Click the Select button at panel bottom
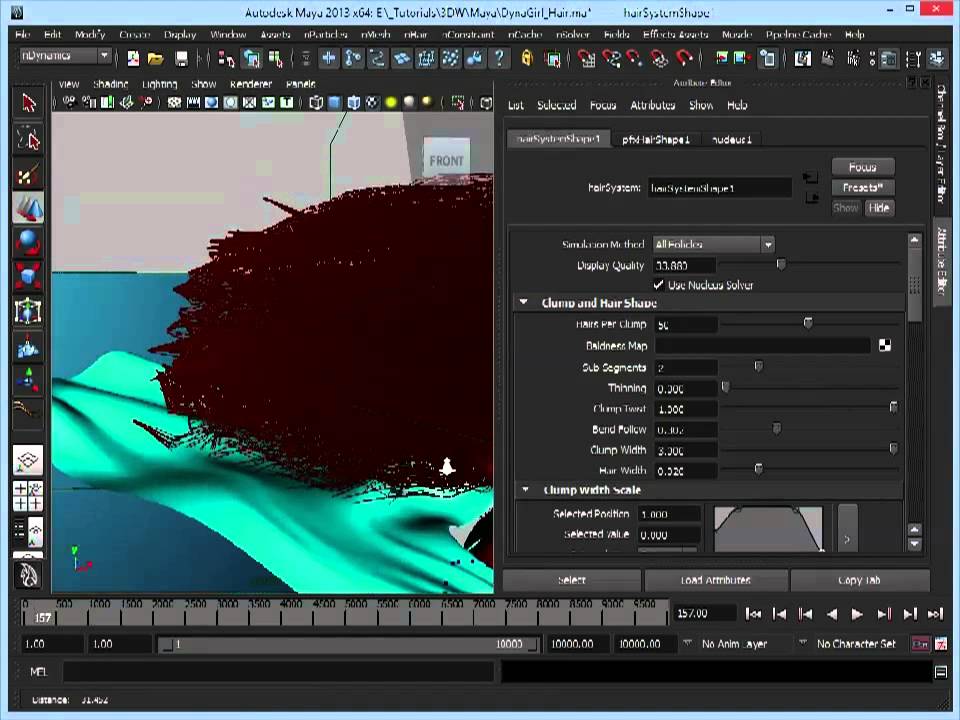The image size is (960, 720). click(x=572, y=580)
